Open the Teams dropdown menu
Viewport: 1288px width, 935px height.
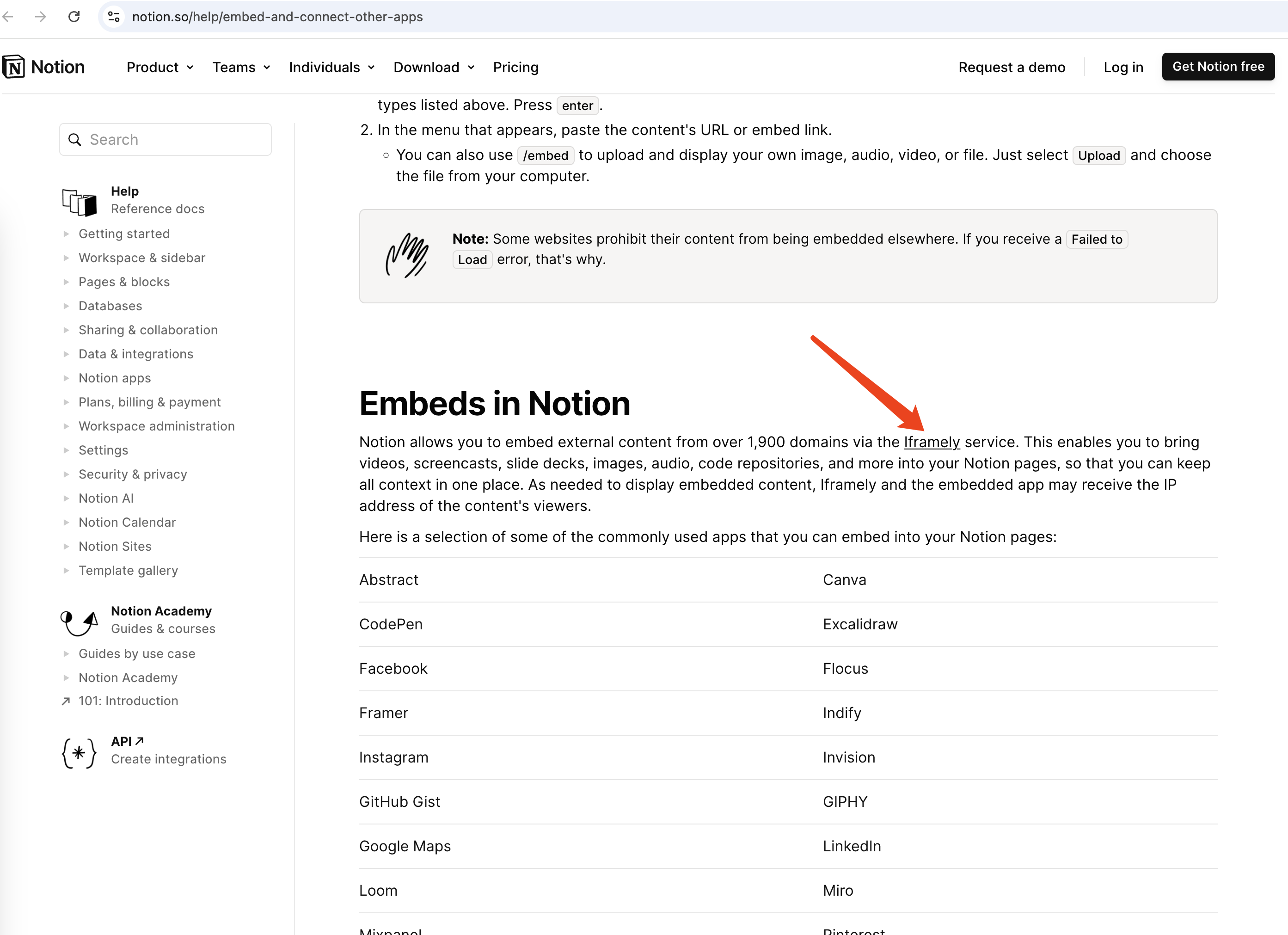[x=241, y=67]
